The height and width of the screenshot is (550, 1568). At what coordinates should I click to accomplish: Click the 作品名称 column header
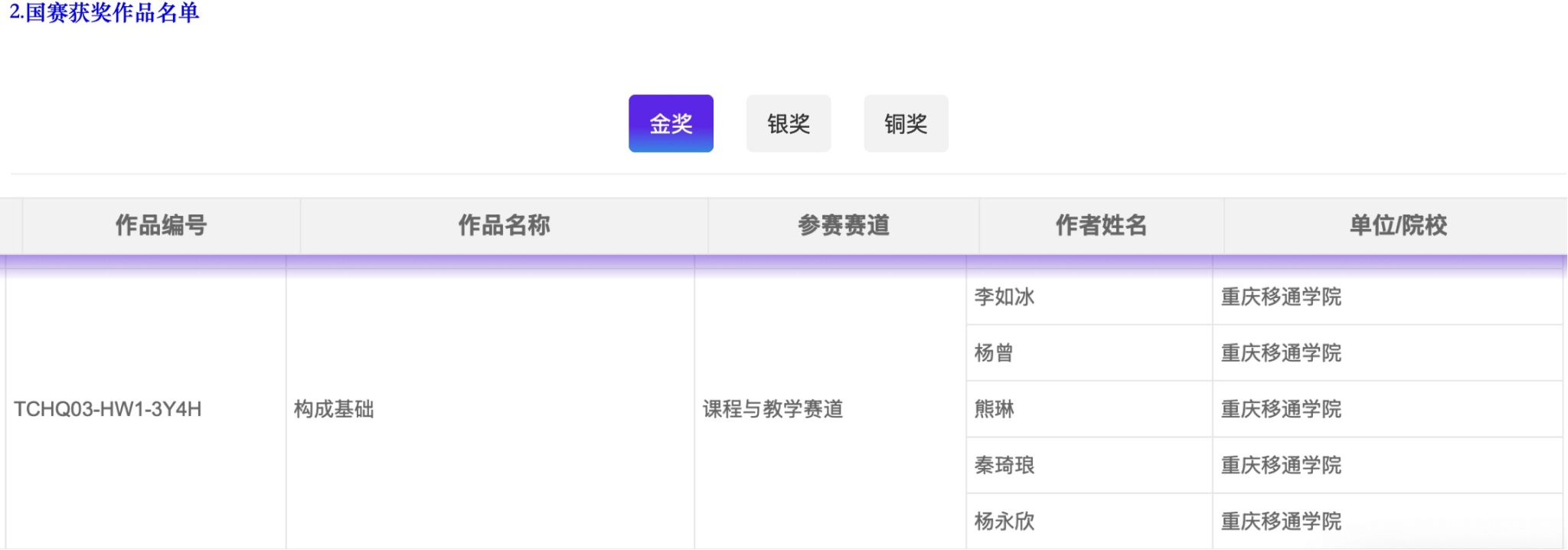[504, 225]
